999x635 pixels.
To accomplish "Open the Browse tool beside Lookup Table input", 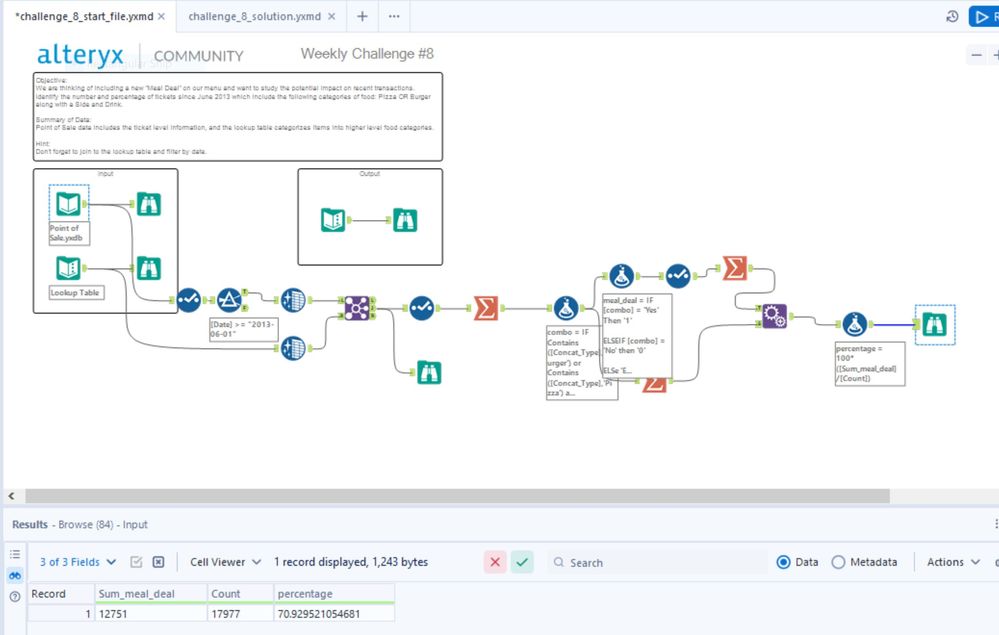I will (x=148, y=268).
